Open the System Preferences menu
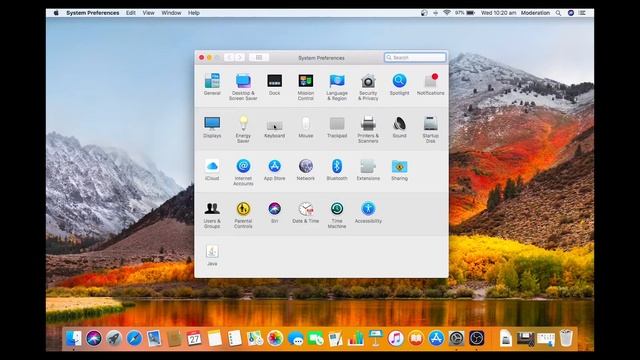This screenshot has height=360, width=640. coord(93,13)
